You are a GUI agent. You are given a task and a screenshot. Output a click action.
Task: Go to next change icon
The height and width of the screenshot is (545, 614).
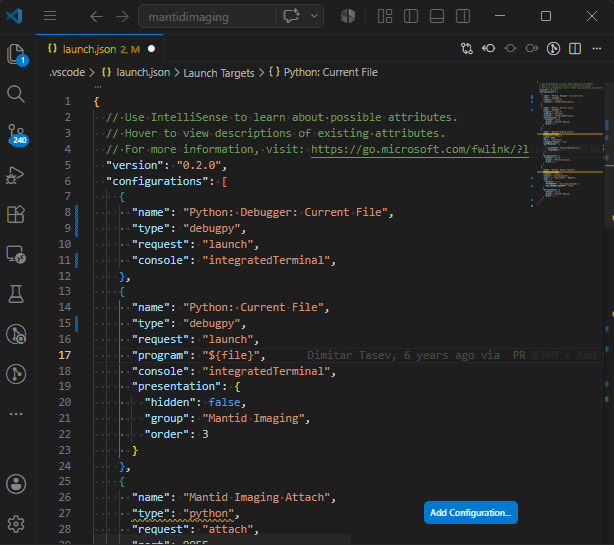[x=532, y=49]
